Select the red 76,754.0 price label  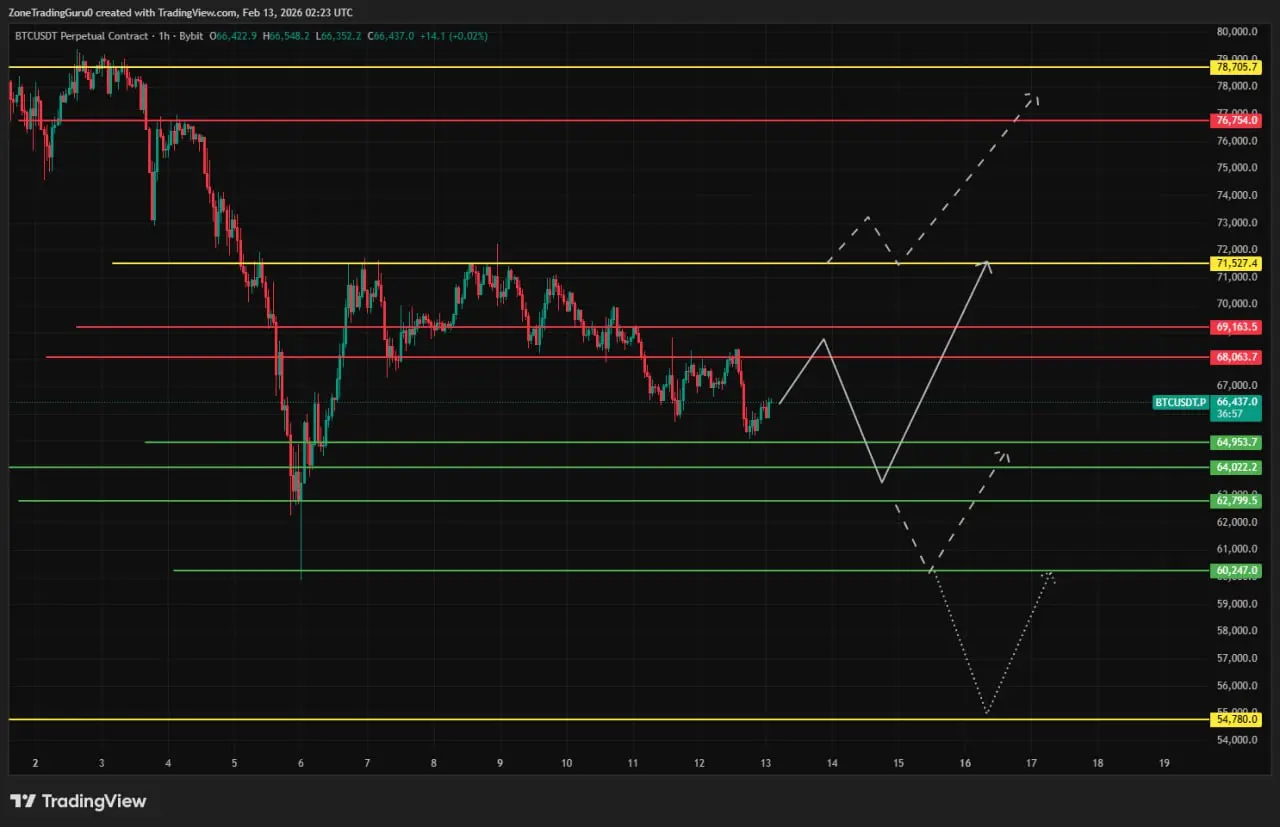tap(1235, 120)
